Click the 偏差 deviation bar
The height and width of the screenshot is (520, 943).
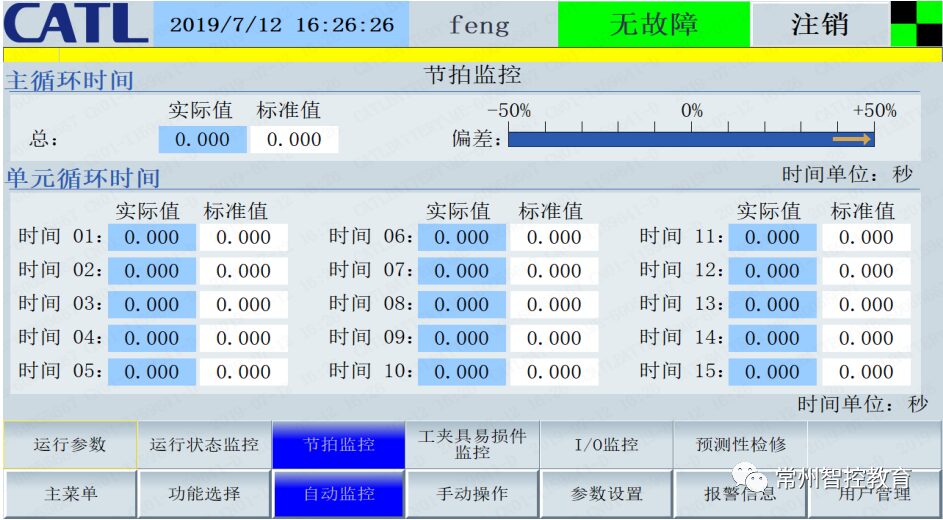point(691,139)
